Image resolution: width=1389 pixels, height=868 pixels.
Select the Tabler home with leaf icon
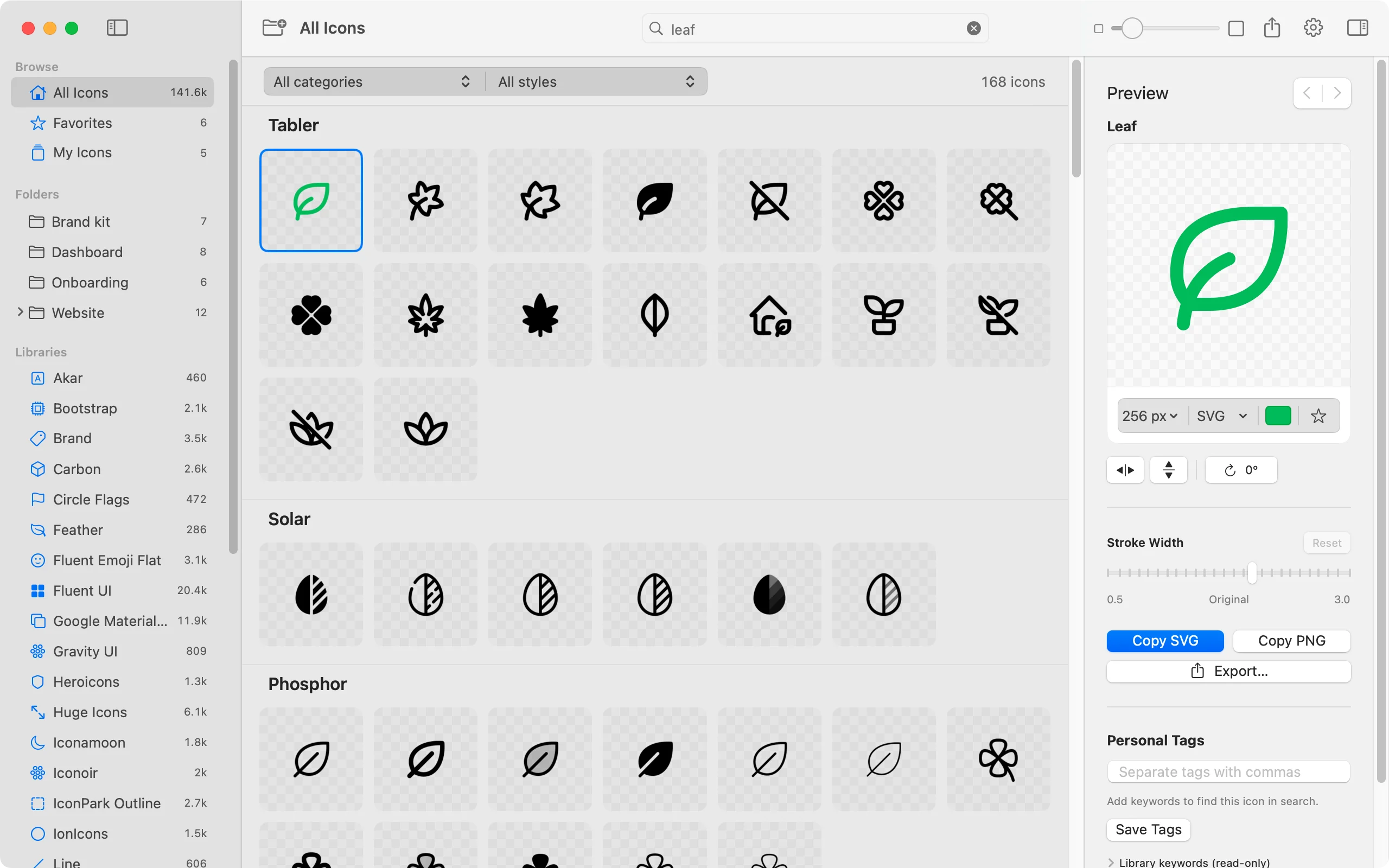point(769,315)
